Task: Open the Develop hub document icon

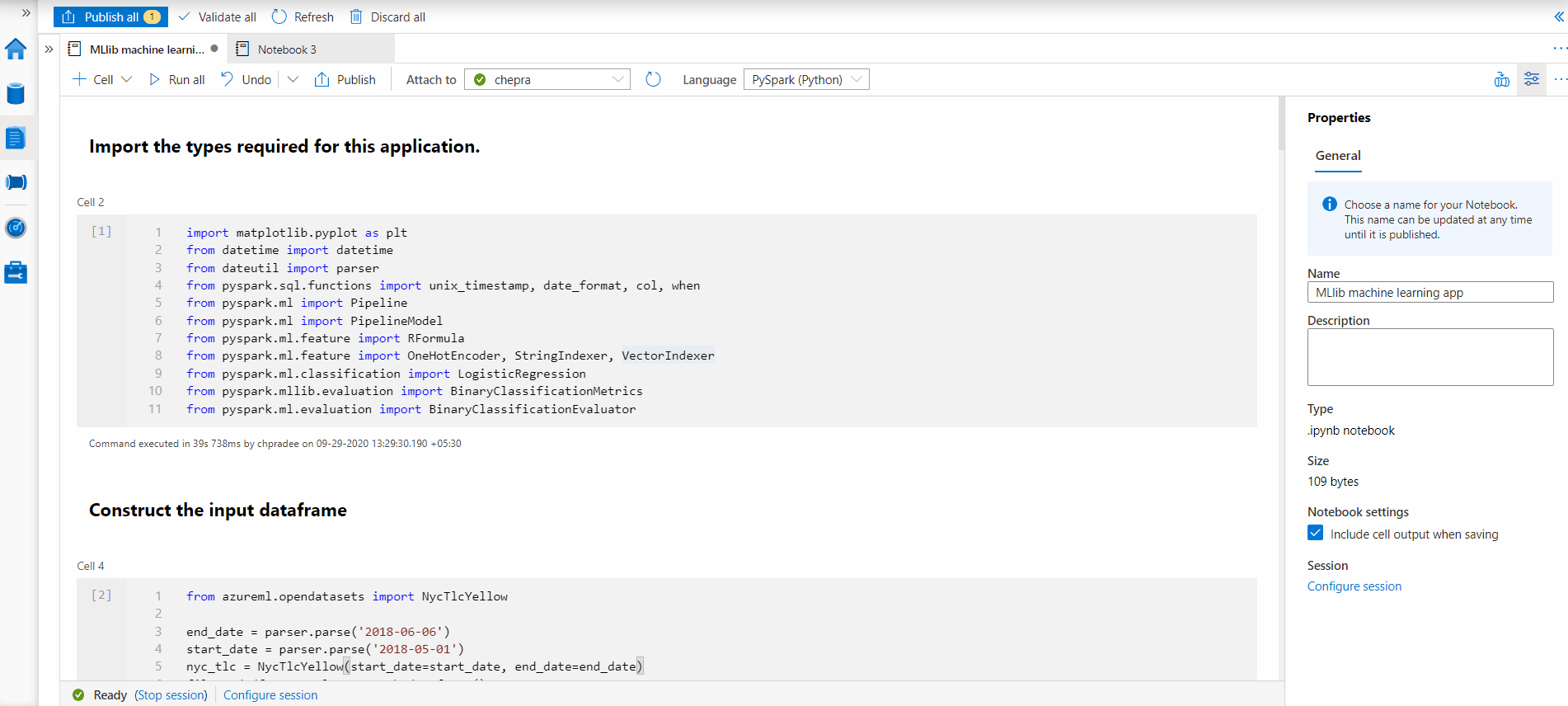Action: pyautogui.click(x=16, y=139)
